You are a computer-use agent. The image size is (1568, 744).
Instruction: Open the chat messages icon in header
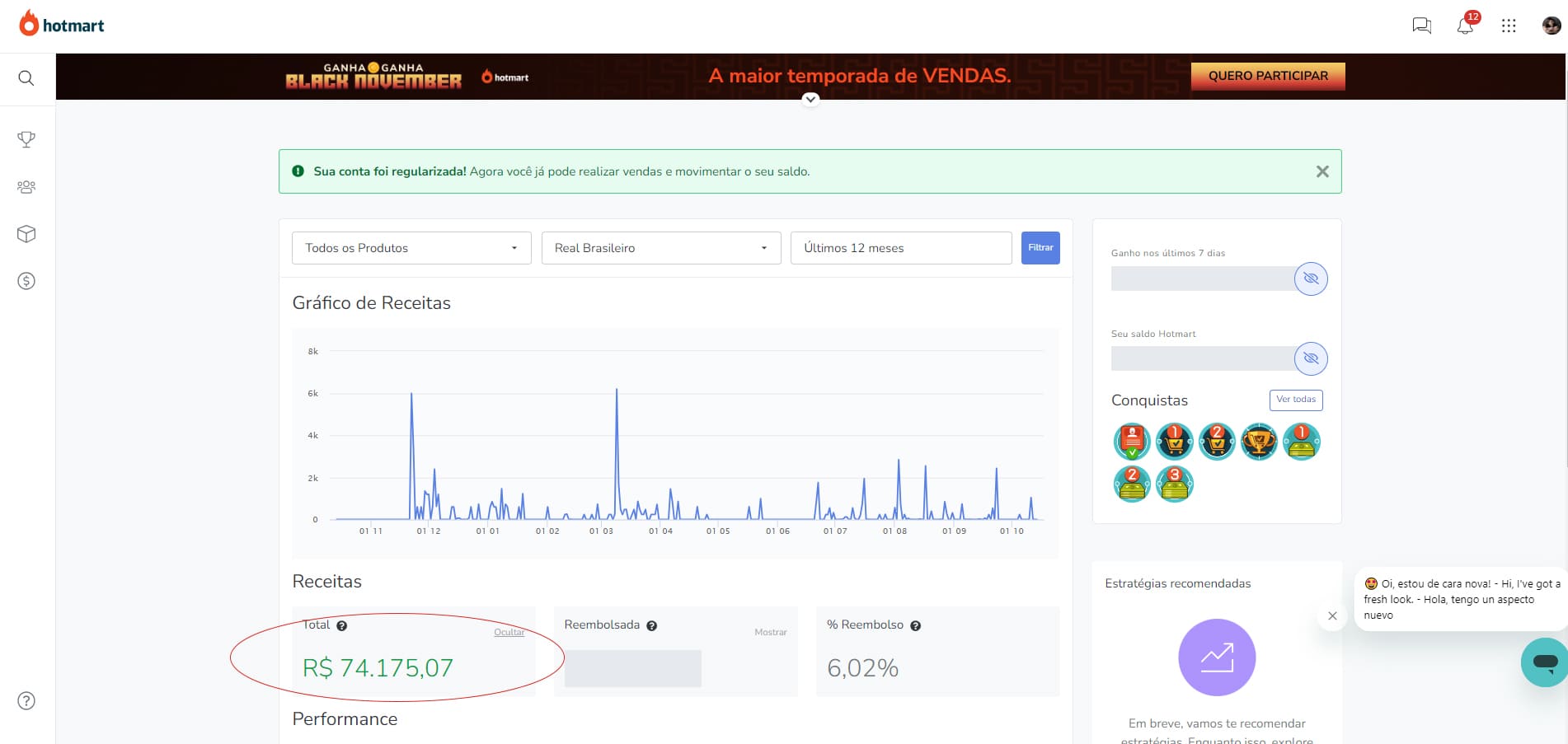point(1421,26)
